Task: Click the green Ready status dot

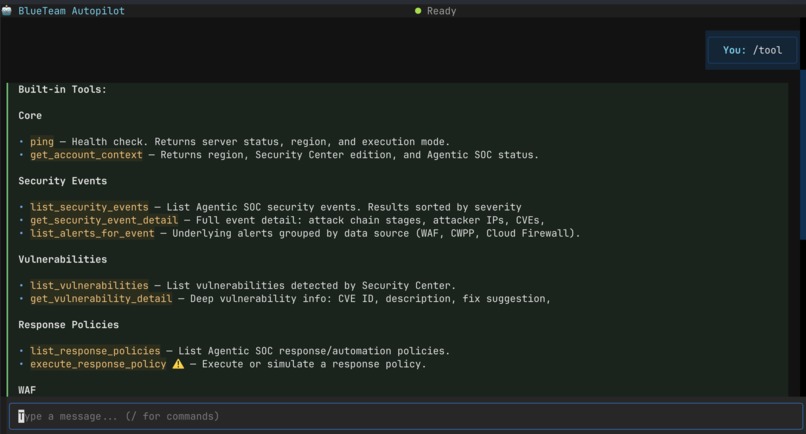Action: [x=418, y=11]
